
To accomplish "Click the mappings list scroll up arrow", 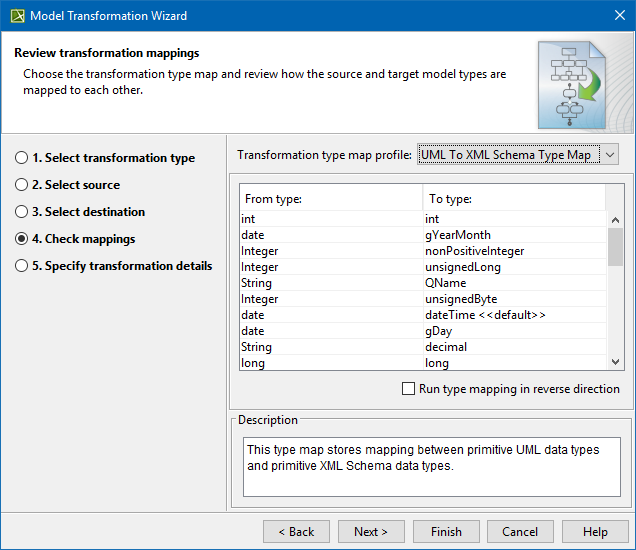I will [615, 220].
